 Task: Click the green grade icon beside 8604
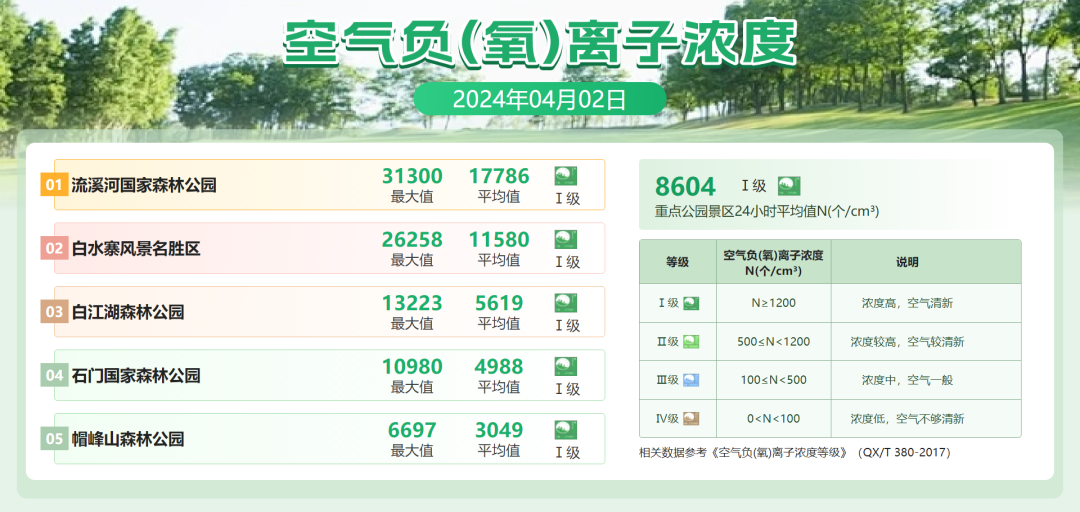point(789,186)
